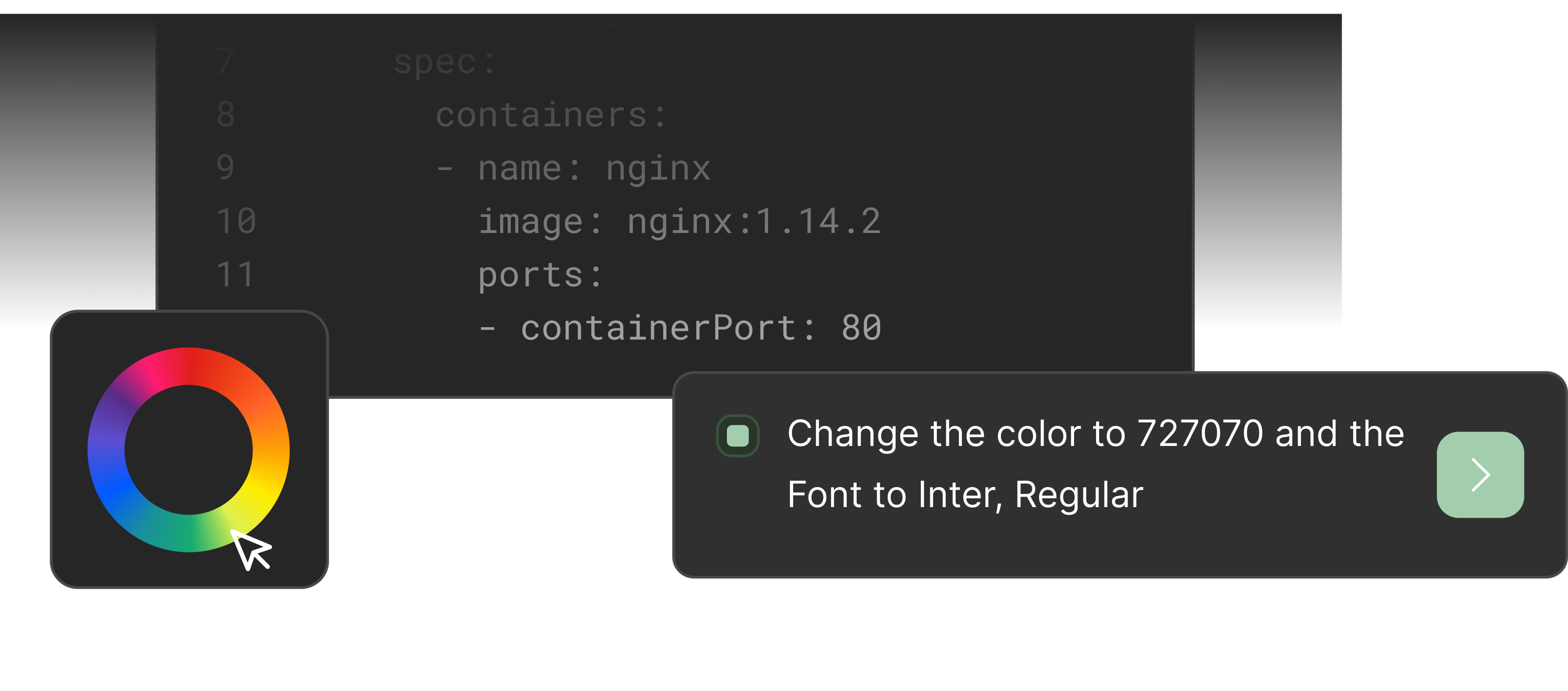Click line number 10 in the gutter
1568x691 pixels.
point(236,221)
